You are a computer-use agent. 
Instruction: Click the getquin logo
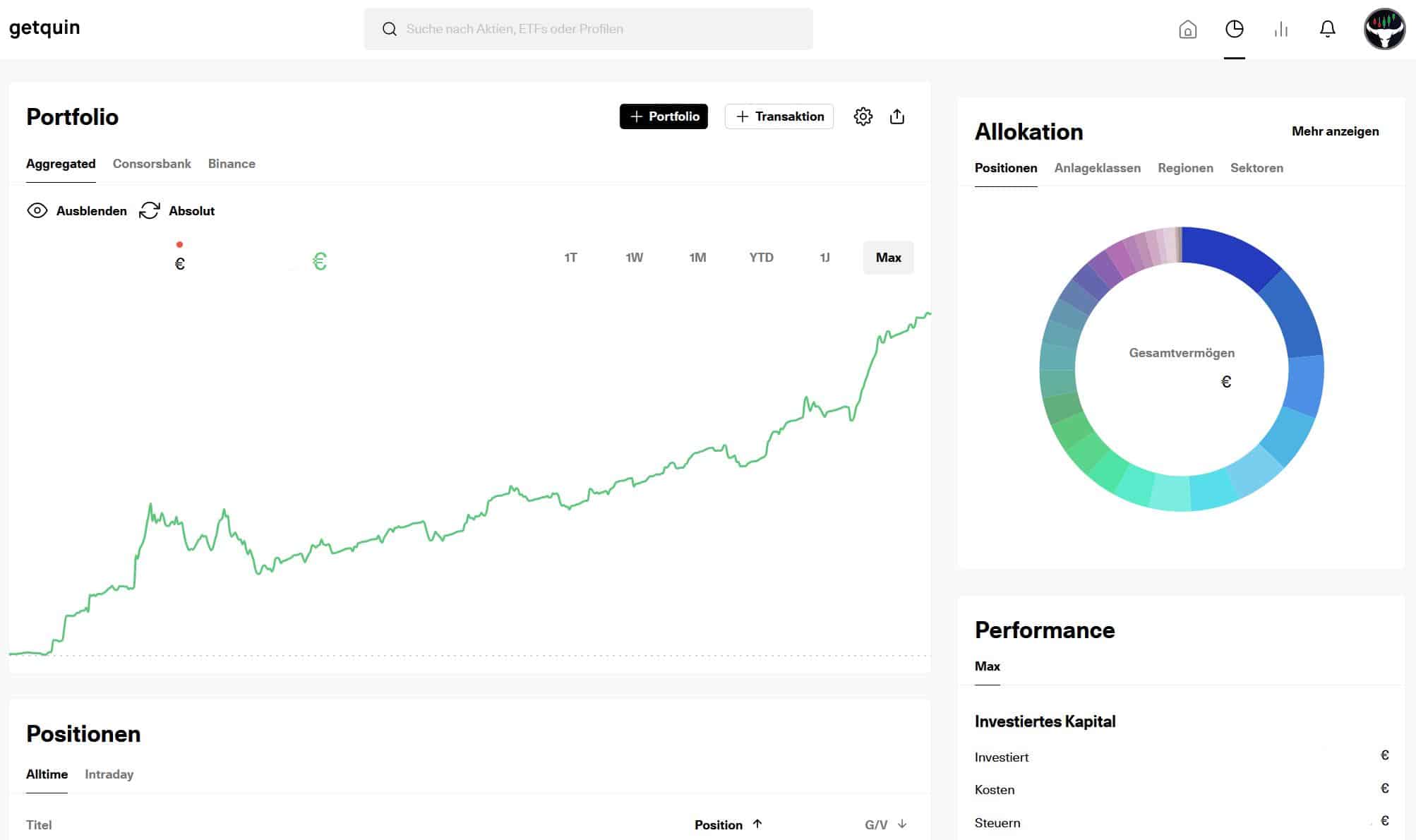[44, 28]
